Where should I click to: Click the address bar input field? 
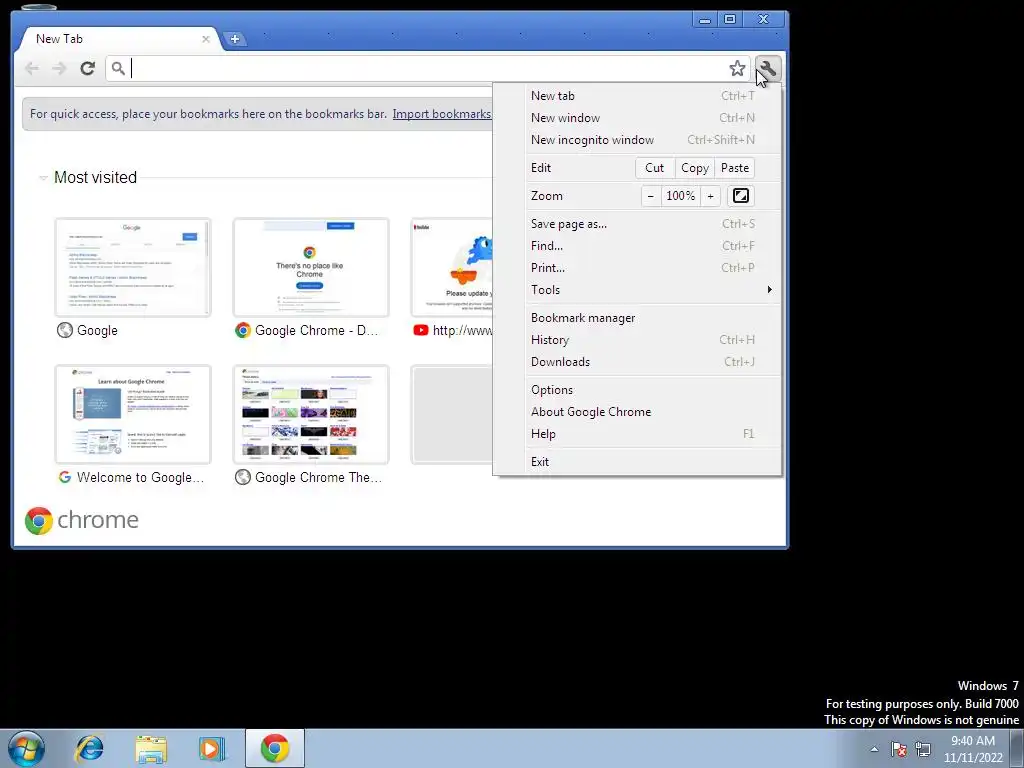pyautogui.click(x=428, y=69)
